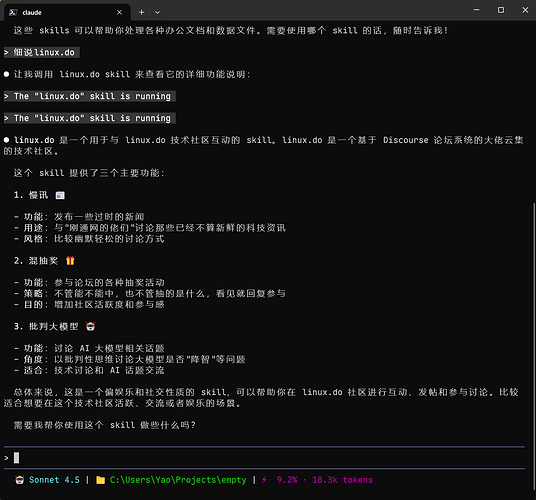
Task: Click the robot icon beside Sonnet 4.5
Action: point(19,480)
